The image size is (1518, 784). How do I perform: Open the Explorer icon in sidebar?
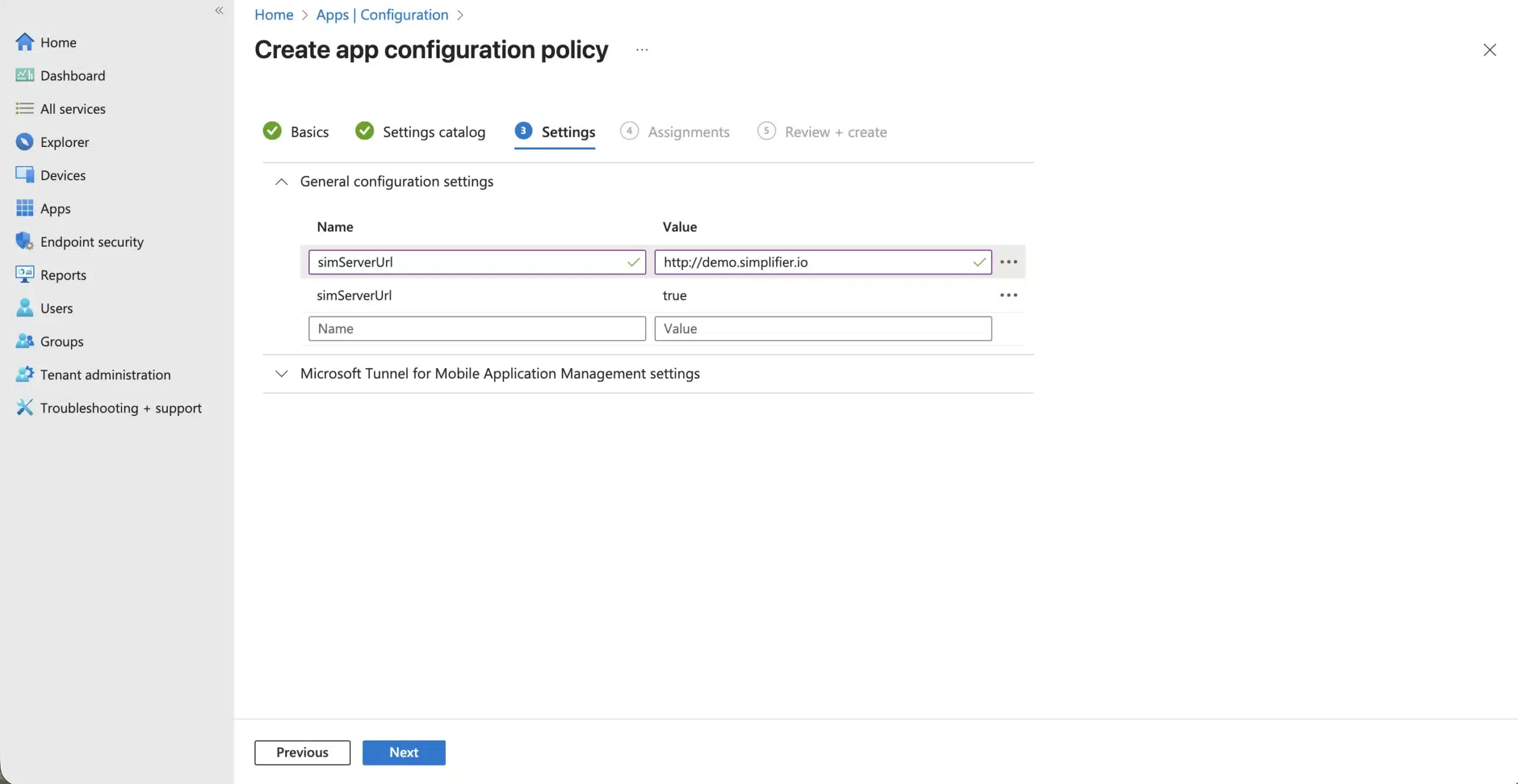pos(24,142)
